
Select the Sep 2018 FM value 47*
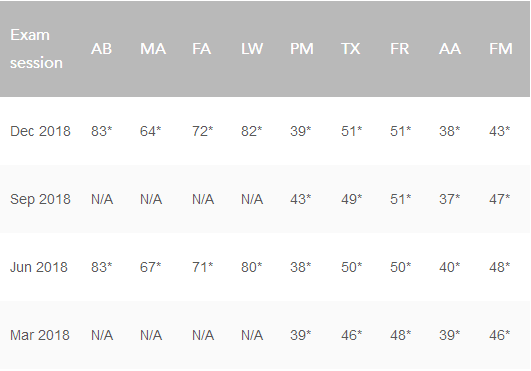pos(499,199)
